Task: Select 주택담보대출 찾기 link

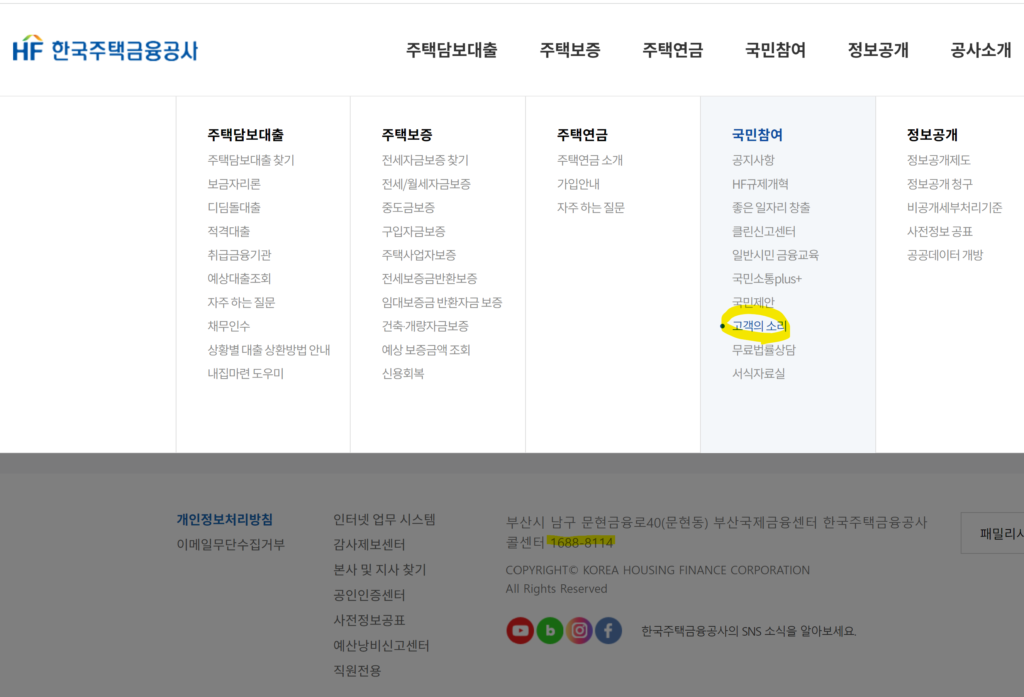Action: click(x=251, y=160)
